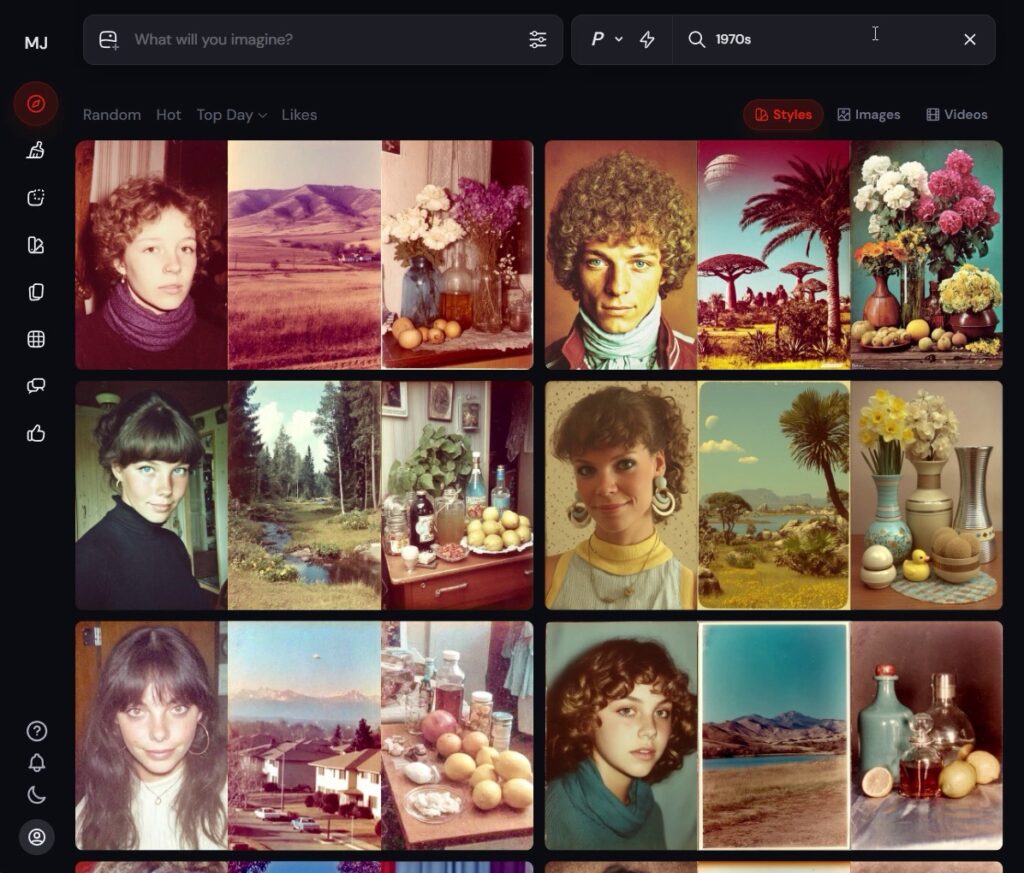Image resolution: width=1024 pixels, height=873 pixels.
Task: Clear the 1970s search with X
Action: point(969,40)
